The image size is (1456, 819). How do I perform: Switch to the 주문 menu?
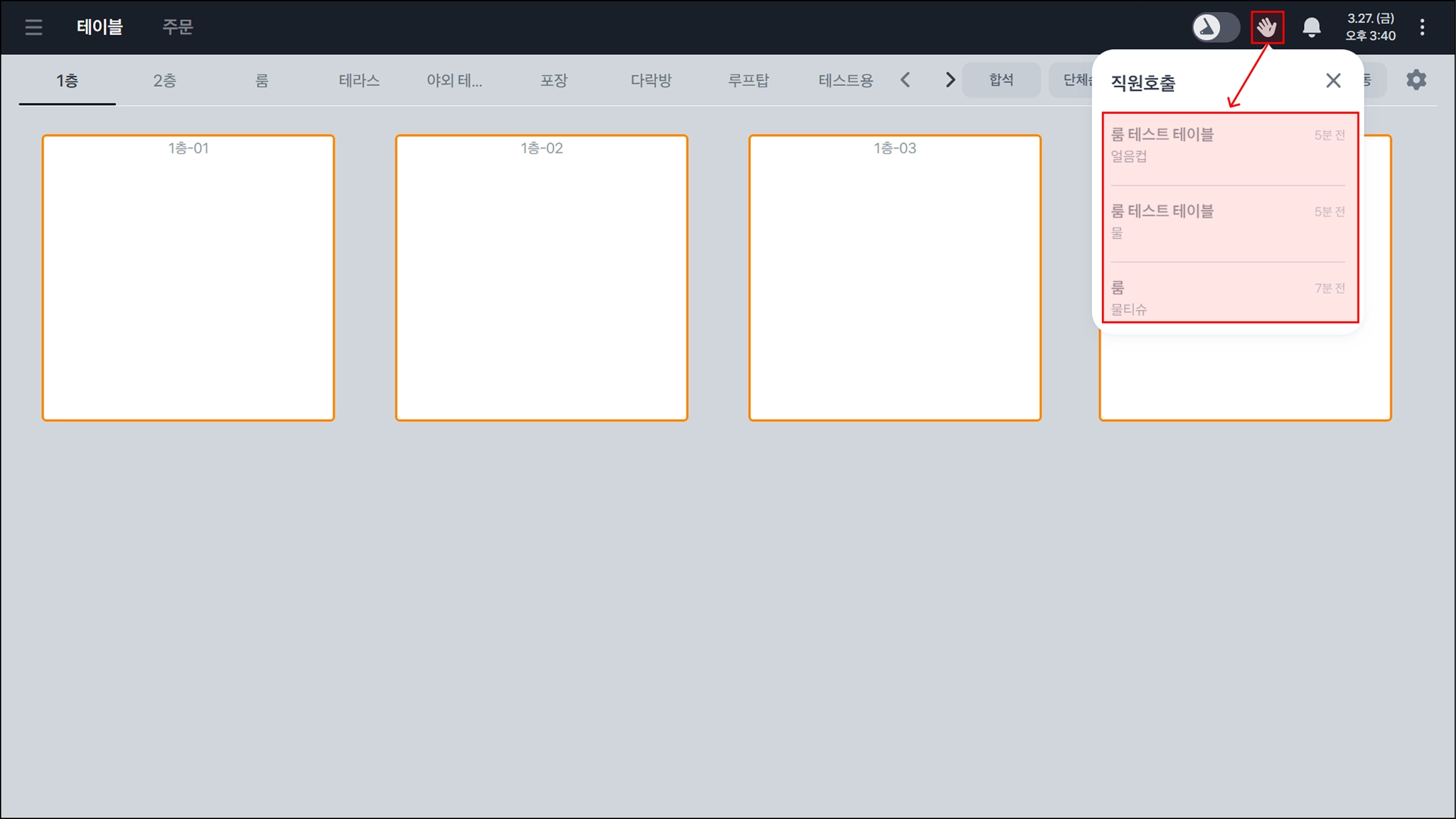(x=177, y=27)
